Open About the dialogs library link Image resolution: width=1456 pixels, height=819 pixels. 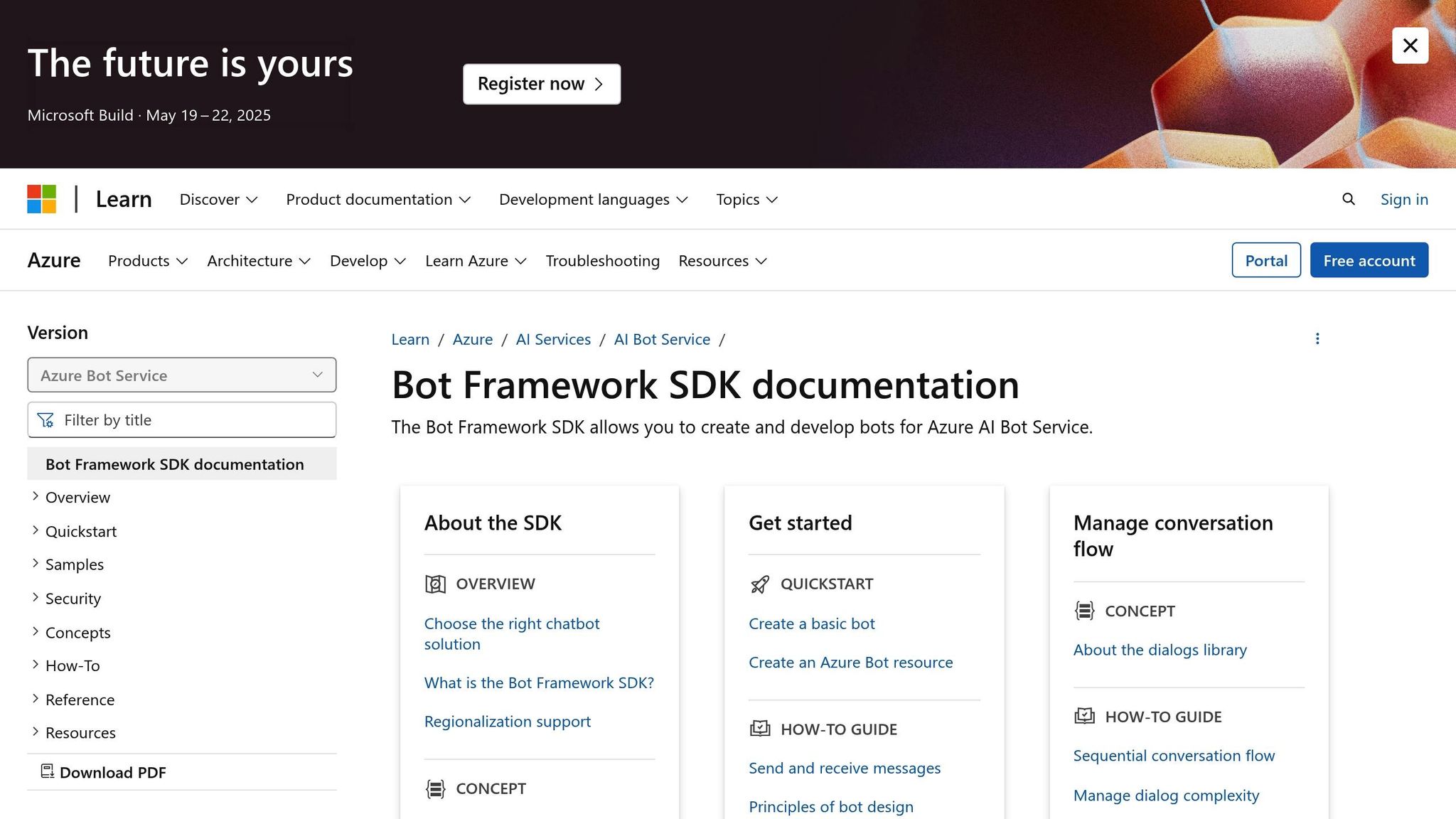[x=1160, y=650]
